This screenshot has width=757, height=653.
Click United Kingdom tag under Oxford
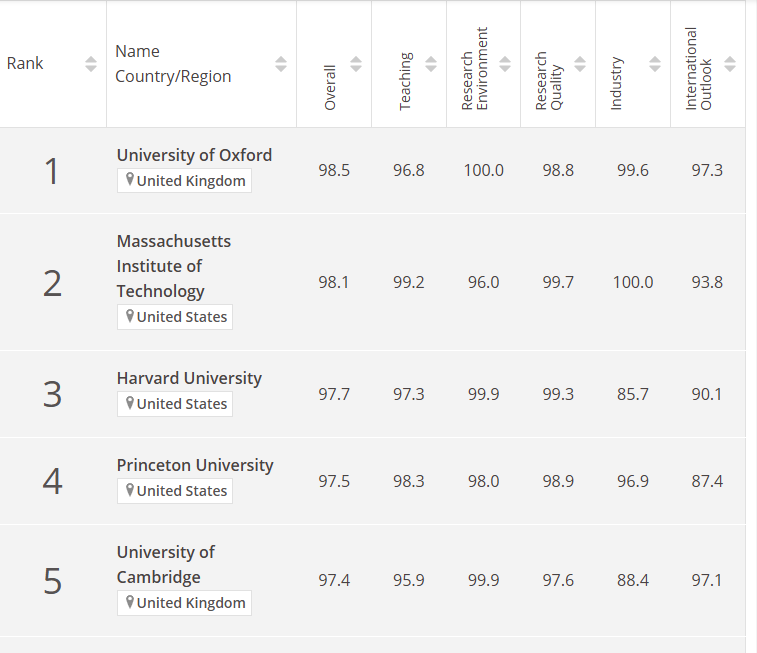click(184, 181)
